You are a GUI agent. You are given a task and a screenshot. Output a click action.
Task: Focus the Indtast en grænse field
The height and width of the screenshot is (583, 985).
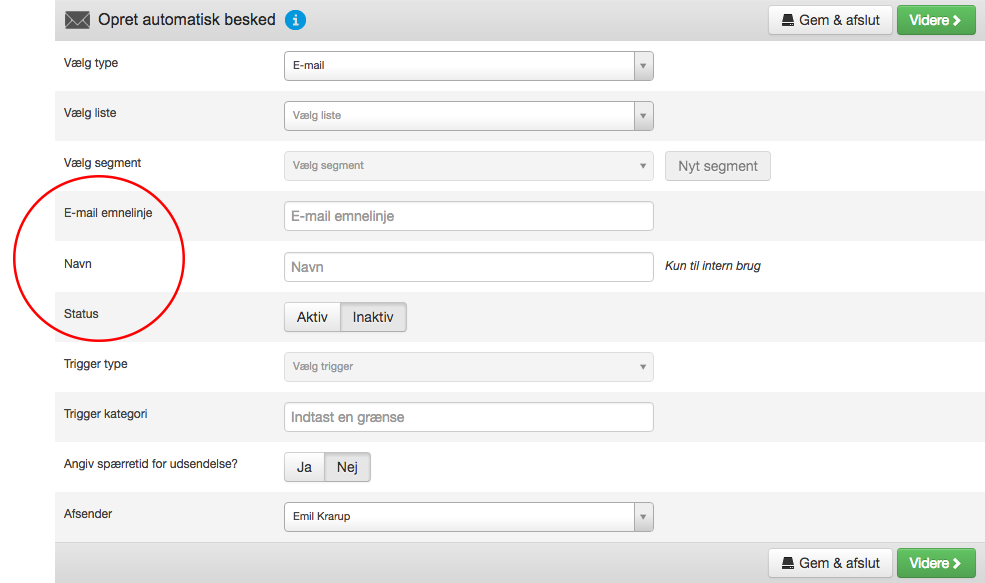(469, 417)
